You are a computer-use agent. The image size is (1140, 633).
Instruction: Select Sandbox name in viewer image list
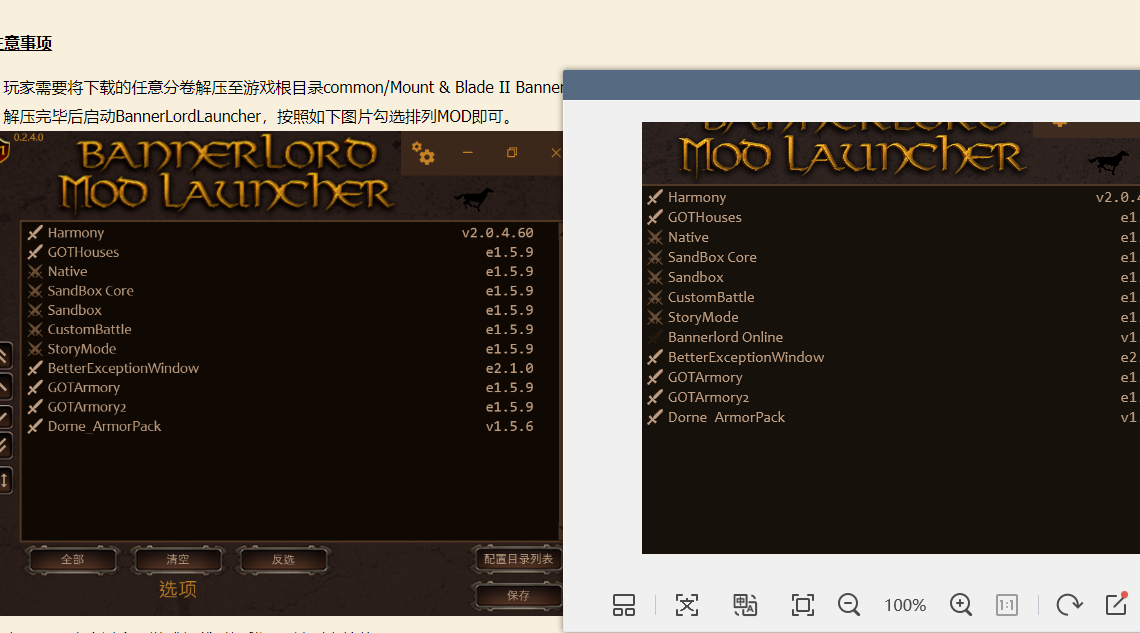point(696,277)
